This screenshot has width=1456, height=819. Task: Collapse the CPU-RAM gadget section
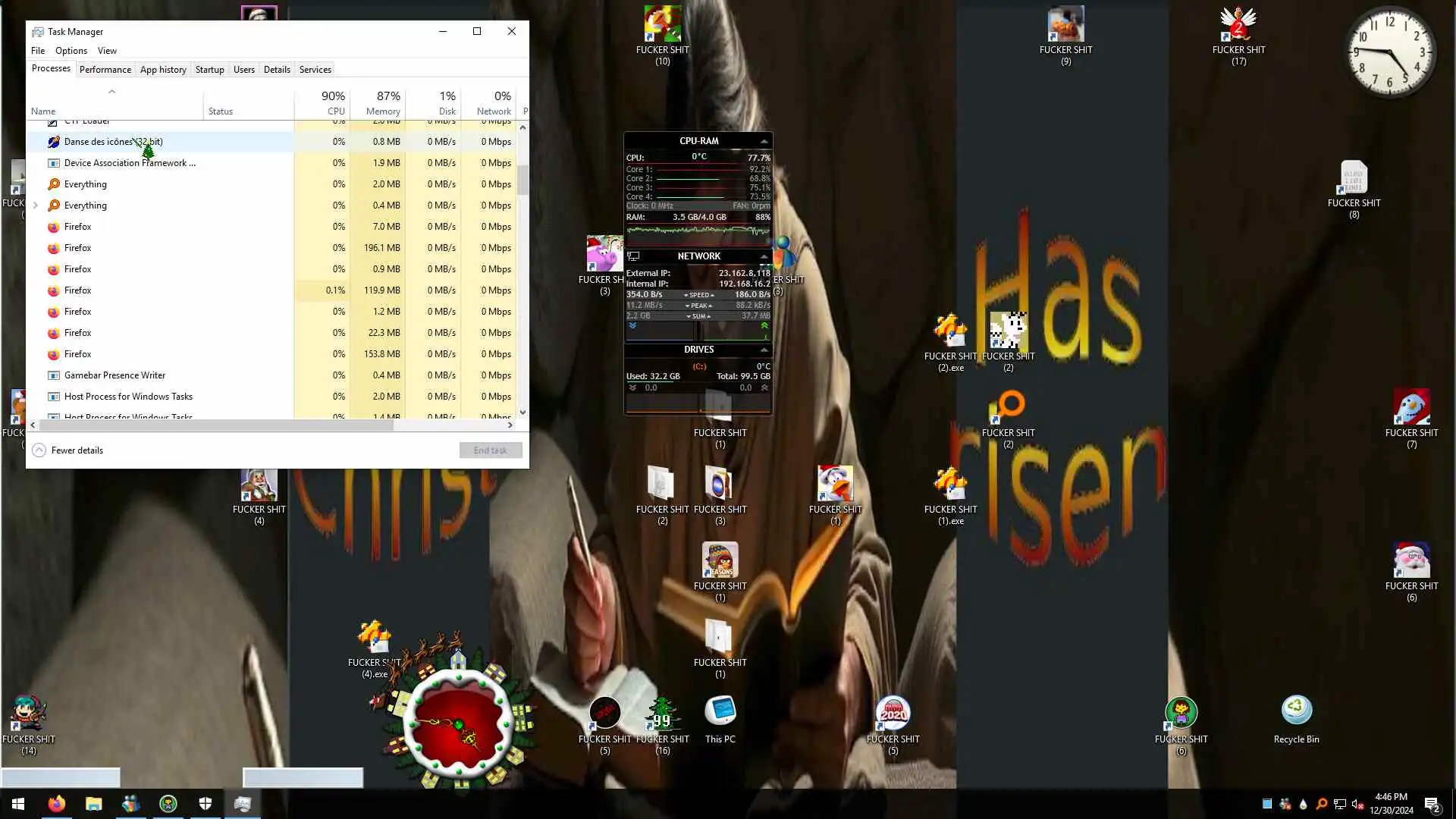click(764, 141)
